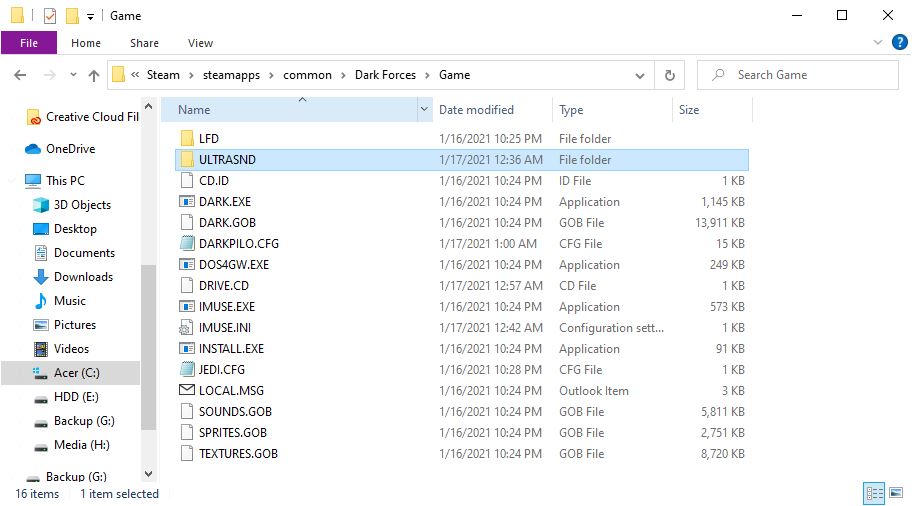
Task: Go back with the Back arrow
Action: click(20, 75)
